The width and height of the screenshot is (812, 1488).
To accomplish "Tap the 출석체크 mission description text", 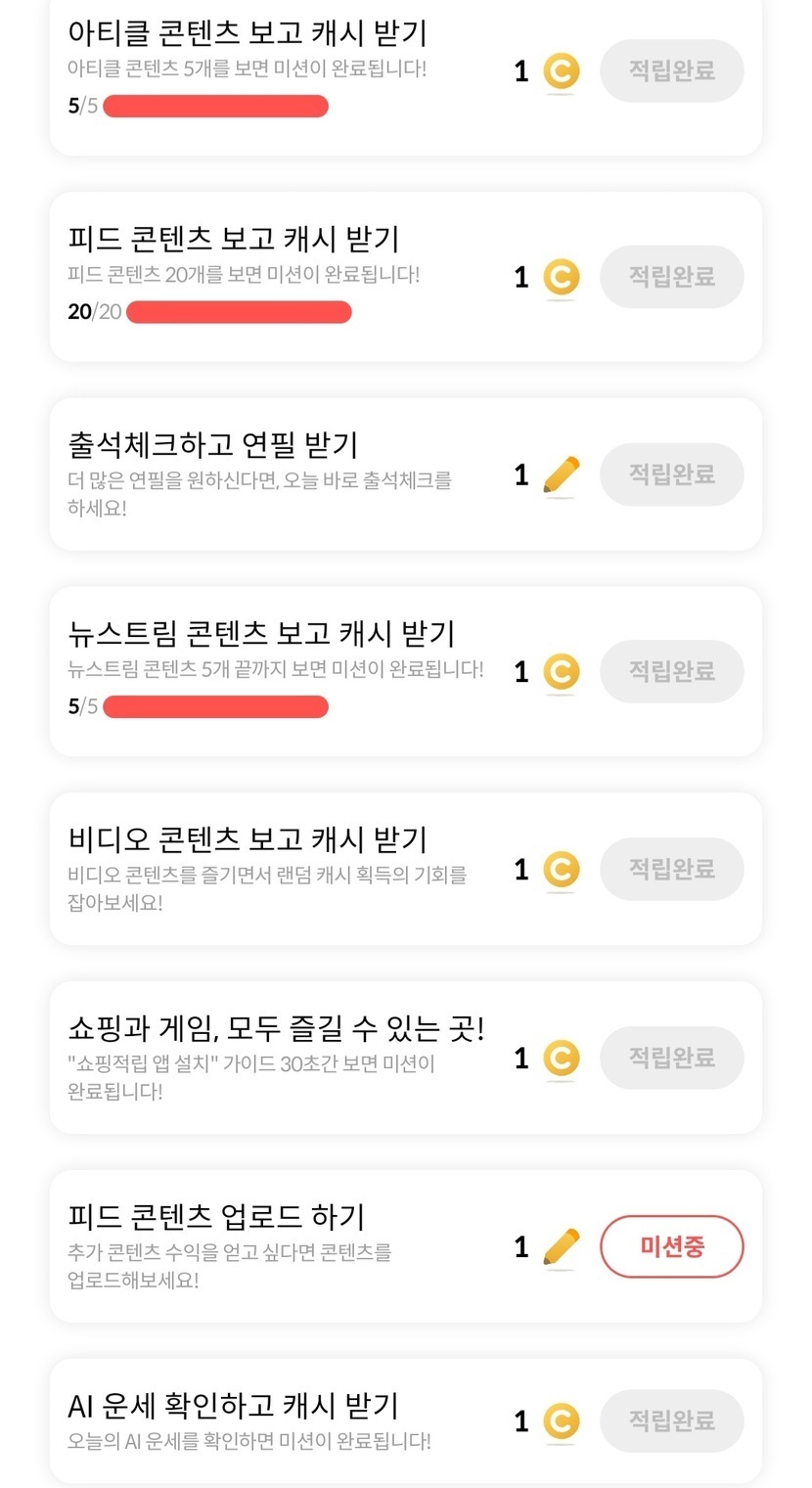I will click(x=259, y=494).
